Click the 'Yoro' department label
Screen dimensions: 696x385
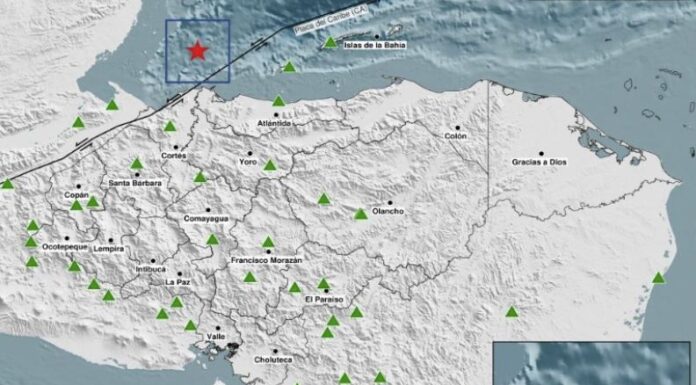pos(248,162)
